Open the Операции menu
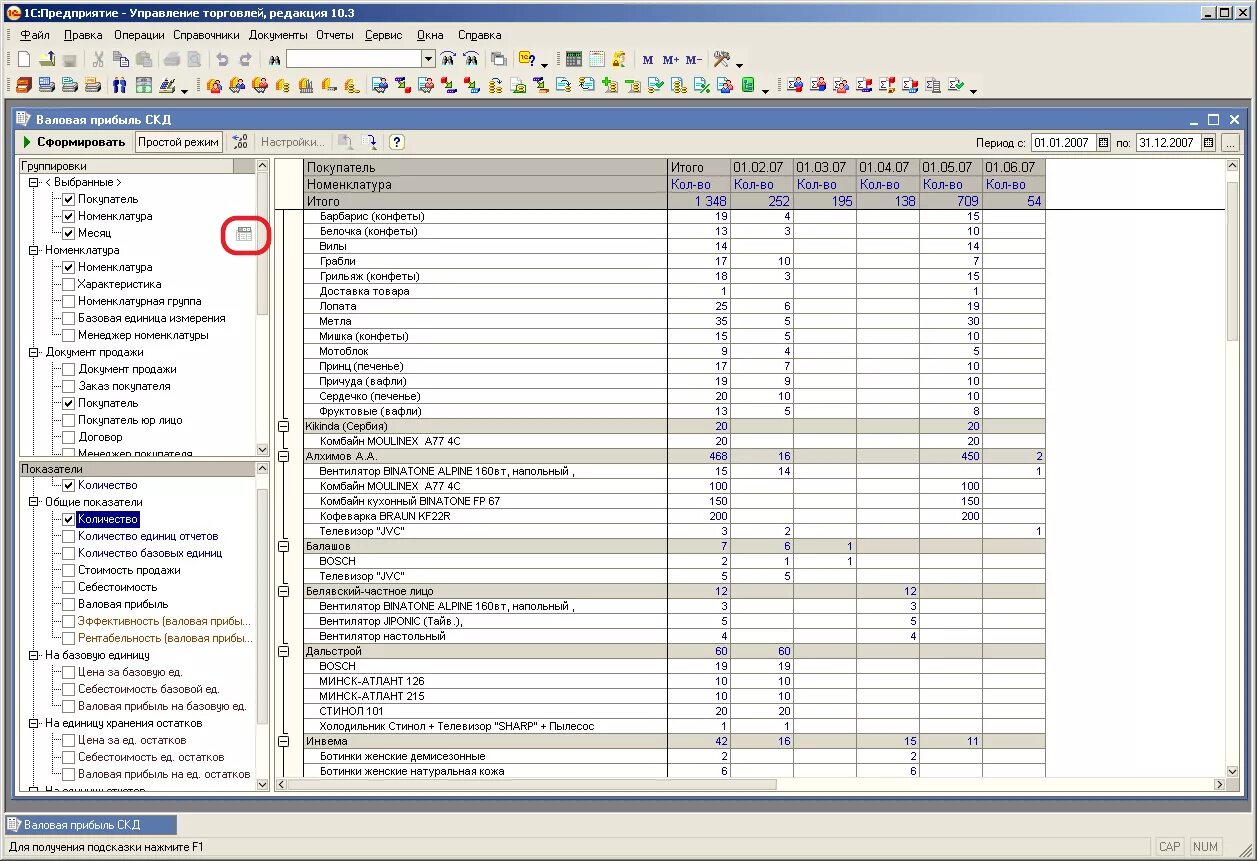This screenshot has height=861, width=1257. pos(139,35)
